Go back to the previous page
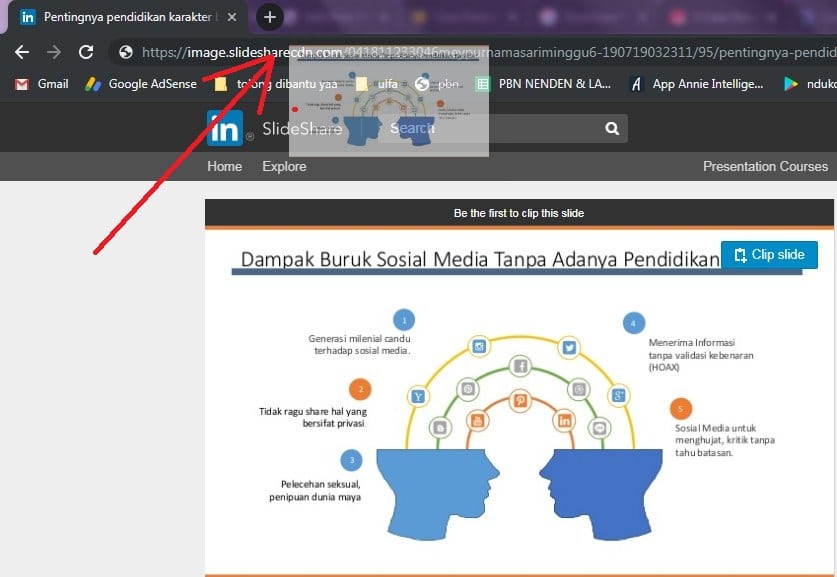The image size is (837, 577). [x=22, y=52]
